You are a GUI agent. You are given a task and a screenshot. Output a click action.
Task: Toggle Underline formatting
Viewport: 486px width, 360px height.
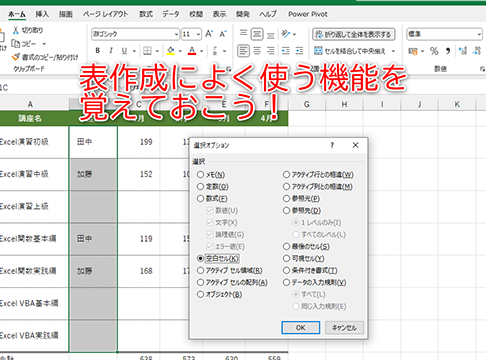pos(124,51)
